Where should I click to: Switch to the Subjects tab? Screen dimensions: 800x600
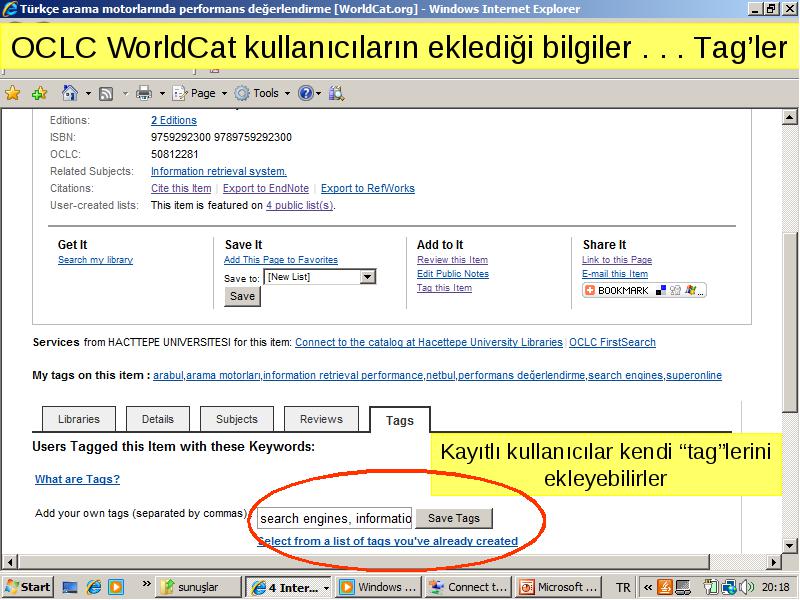[237, 419]
